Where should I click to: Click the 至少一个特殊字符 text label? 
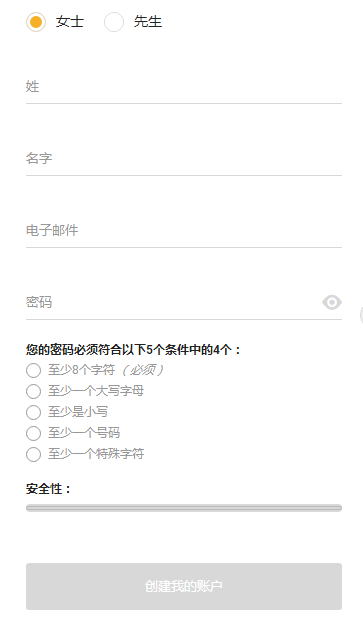96,454
